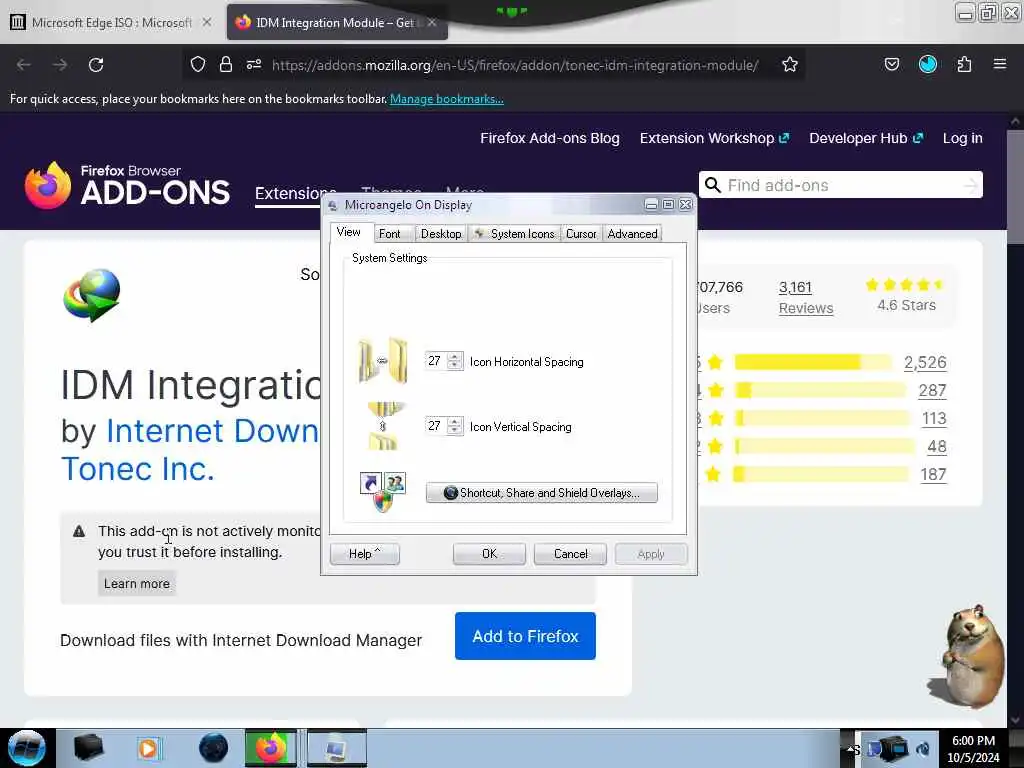
Task: Click the vertical spacing folders icon
Action: point(383,426)
